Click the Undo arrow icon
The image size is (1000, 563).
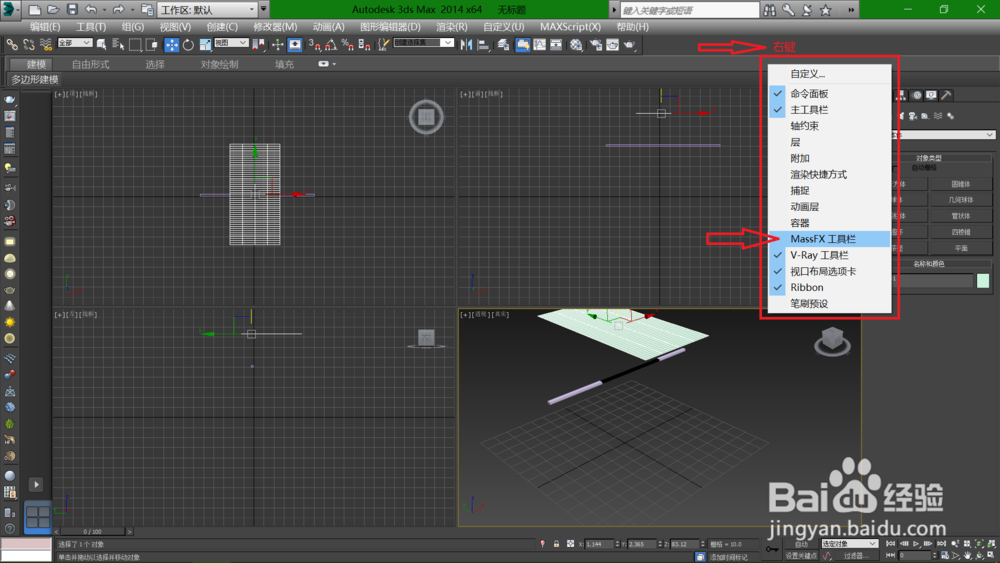coord(91,10)
